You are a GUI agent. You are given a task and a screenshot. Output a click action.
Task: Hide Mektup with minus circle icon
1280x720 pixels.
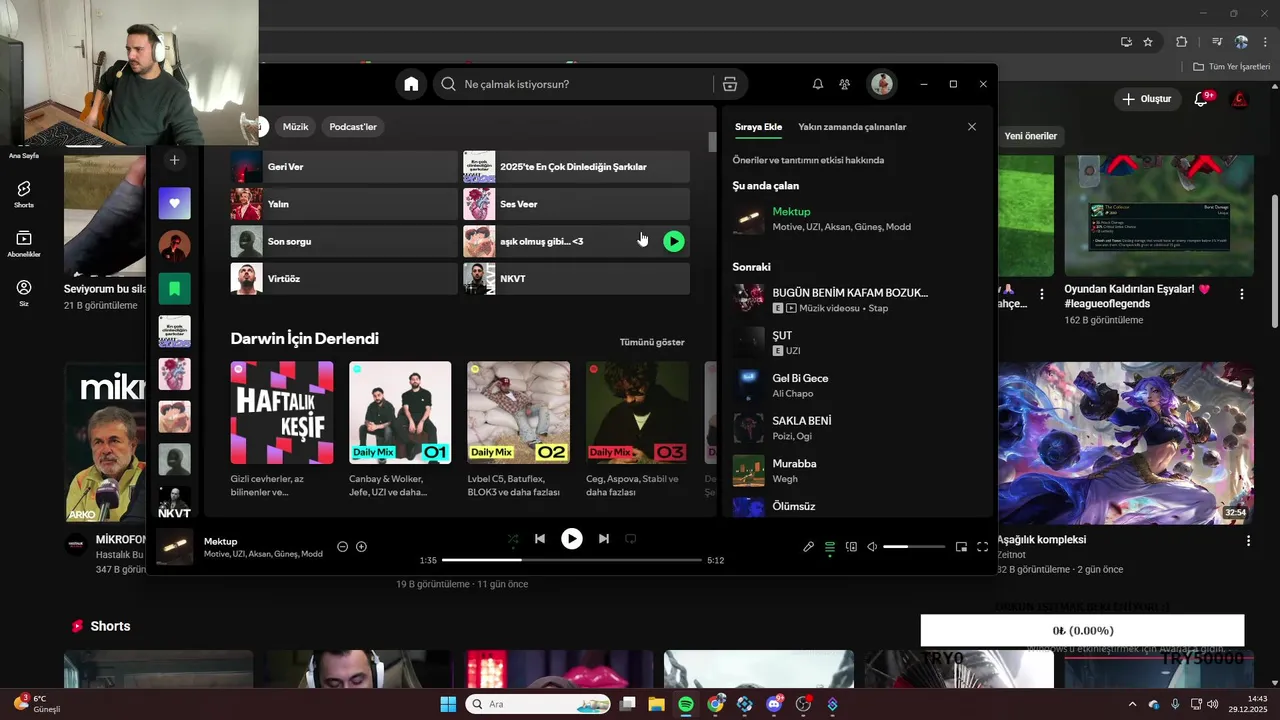[342, 547]
